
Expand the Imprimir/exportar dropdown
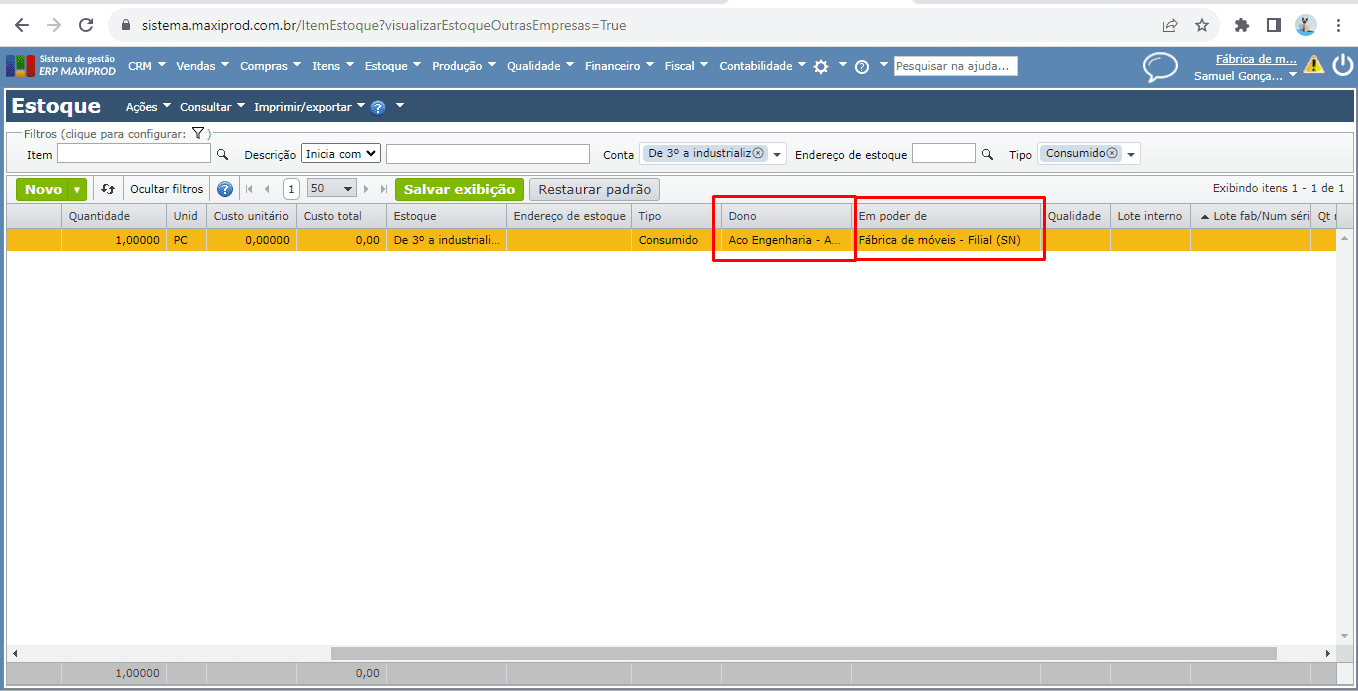[x=309, y=107]
